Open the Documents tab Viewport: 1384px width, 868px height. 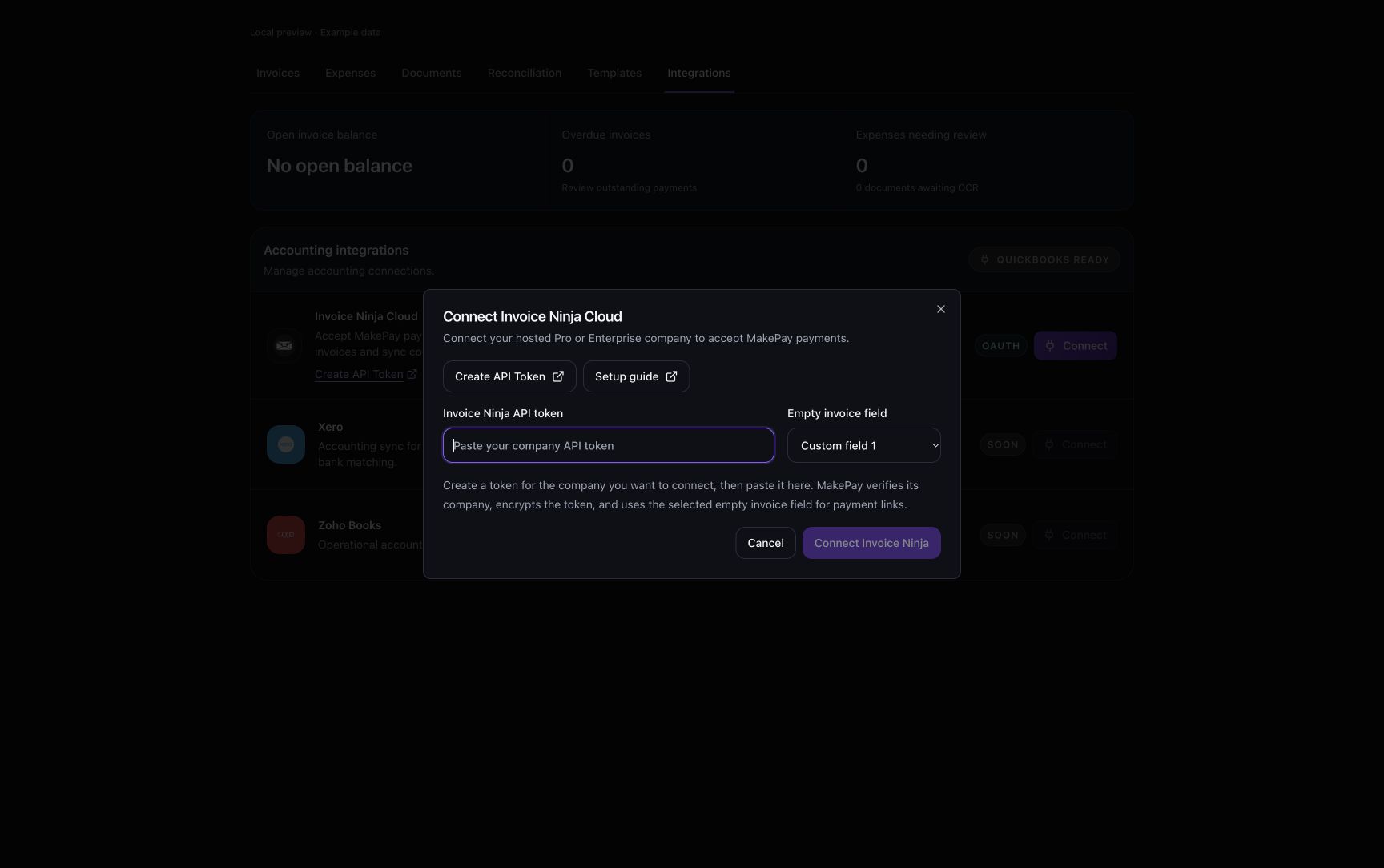(432, 73)
